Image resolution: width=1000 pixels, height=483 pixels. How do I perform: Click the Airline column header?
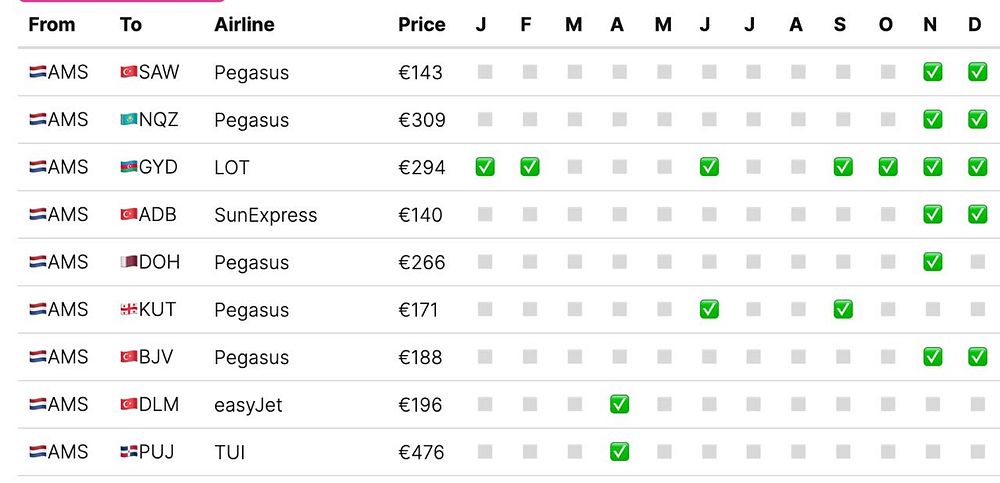244,25
